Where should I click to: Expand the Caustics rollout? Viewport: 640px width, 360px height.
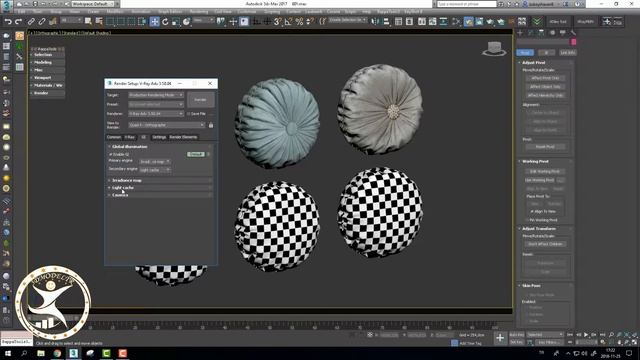click(160, 195)
